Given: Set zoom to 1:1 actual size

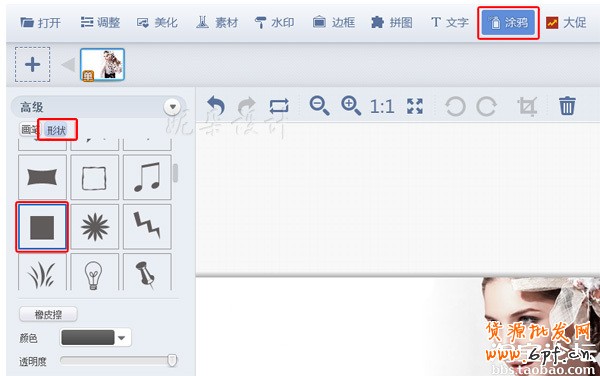Looking at the screenshot, I should [382, 107].
